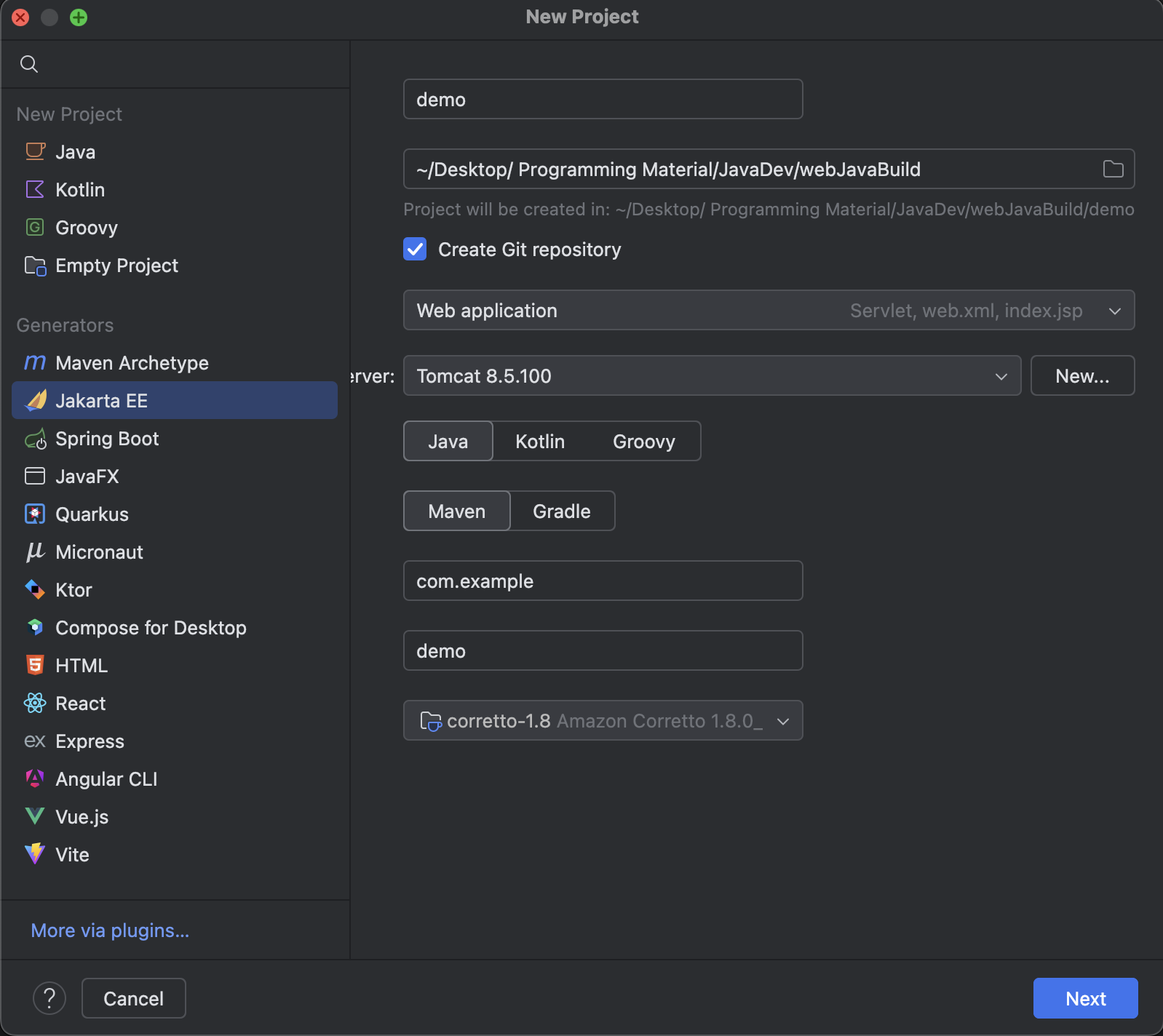
Task: Select the Vite generator entry
Action: pyautogui.click(x=175, y=854)
